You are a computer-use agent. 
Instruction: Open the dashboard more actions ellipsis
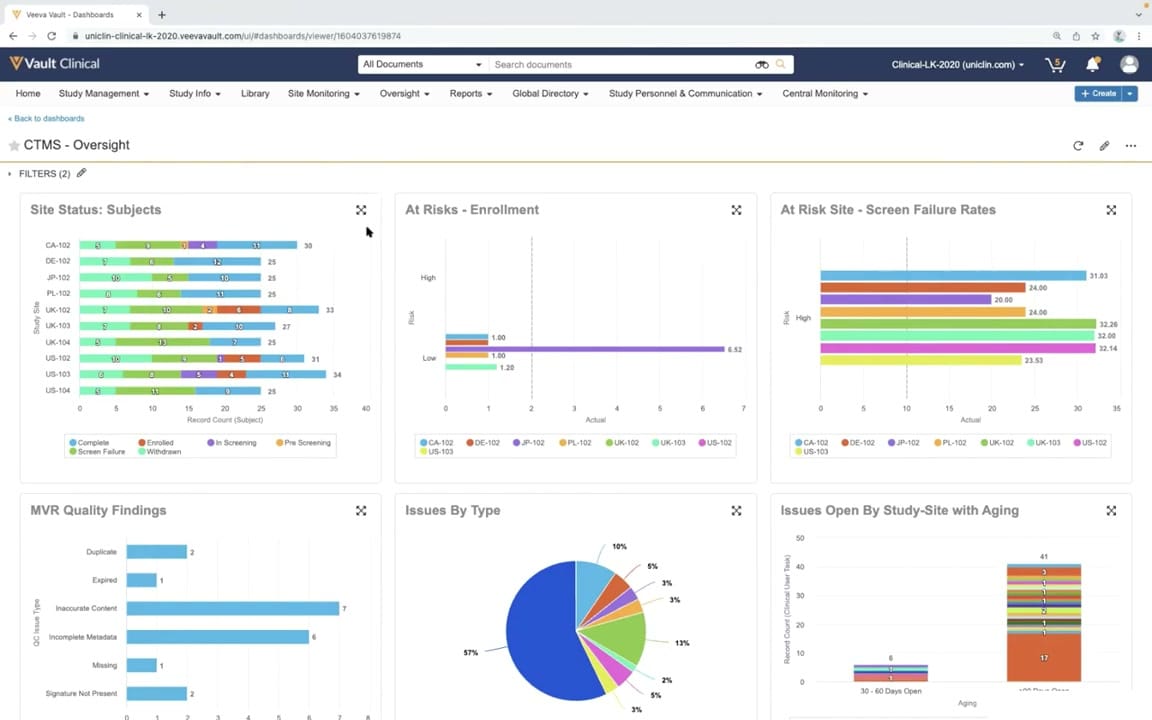(1131, 145)
